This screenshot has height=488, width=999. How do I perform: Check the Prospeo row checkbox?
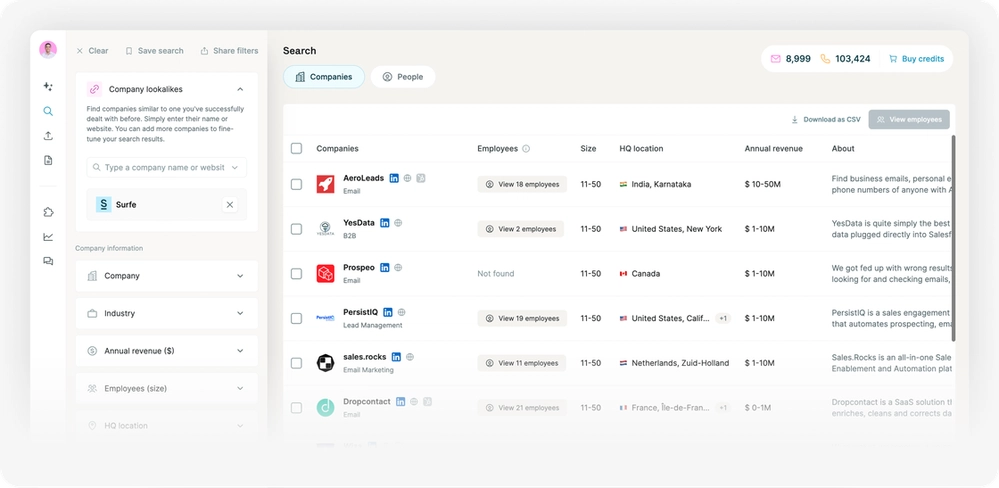point(296,273)
